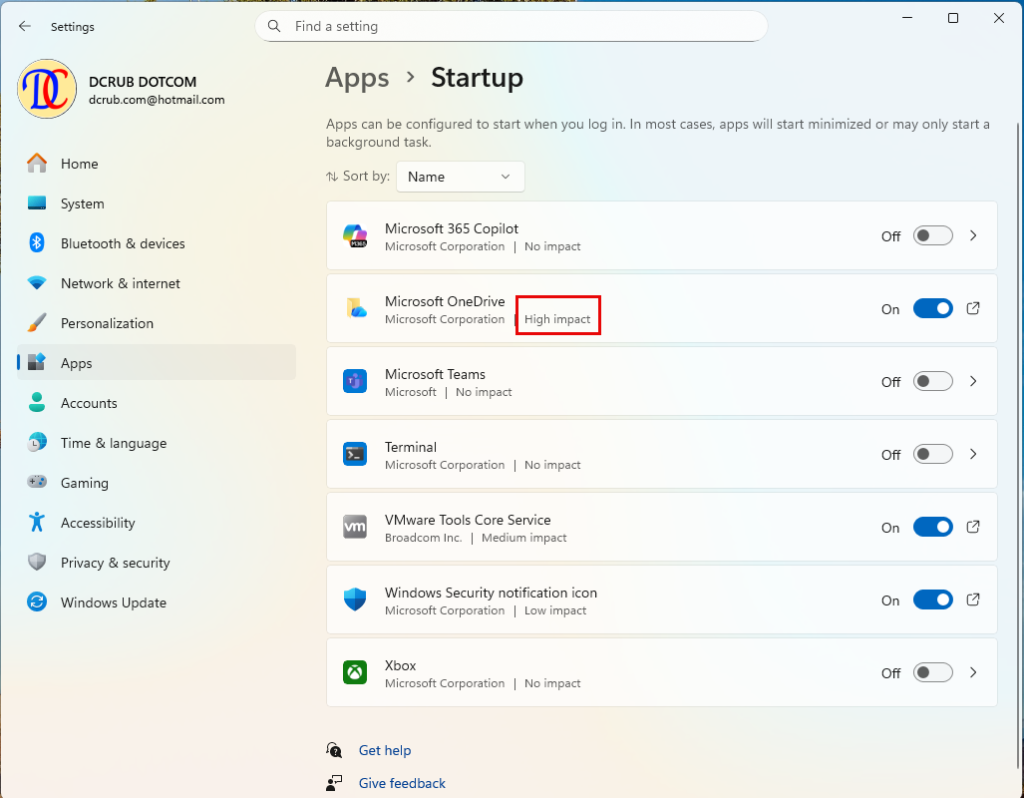
Task: Disable Windows Security notification icon toggle
Action: pyautogui.click(x=933, y=599)
